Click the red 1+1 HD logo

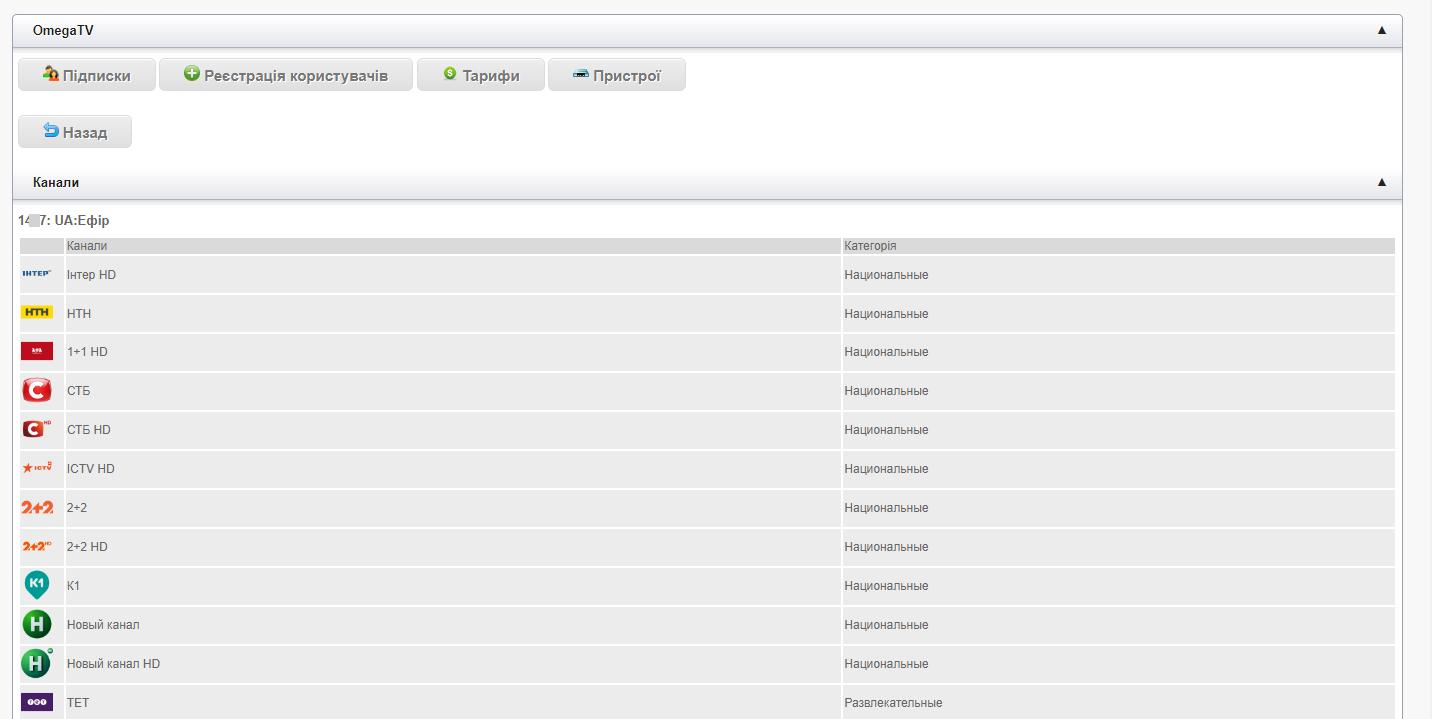tap(36, 352)
